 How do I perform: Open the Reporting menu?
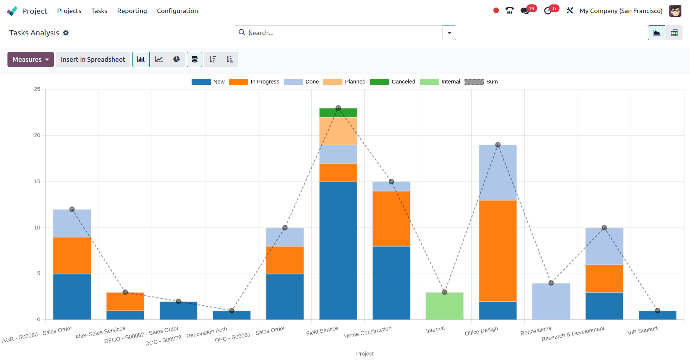pyautogui.click(x=132, y=11)
